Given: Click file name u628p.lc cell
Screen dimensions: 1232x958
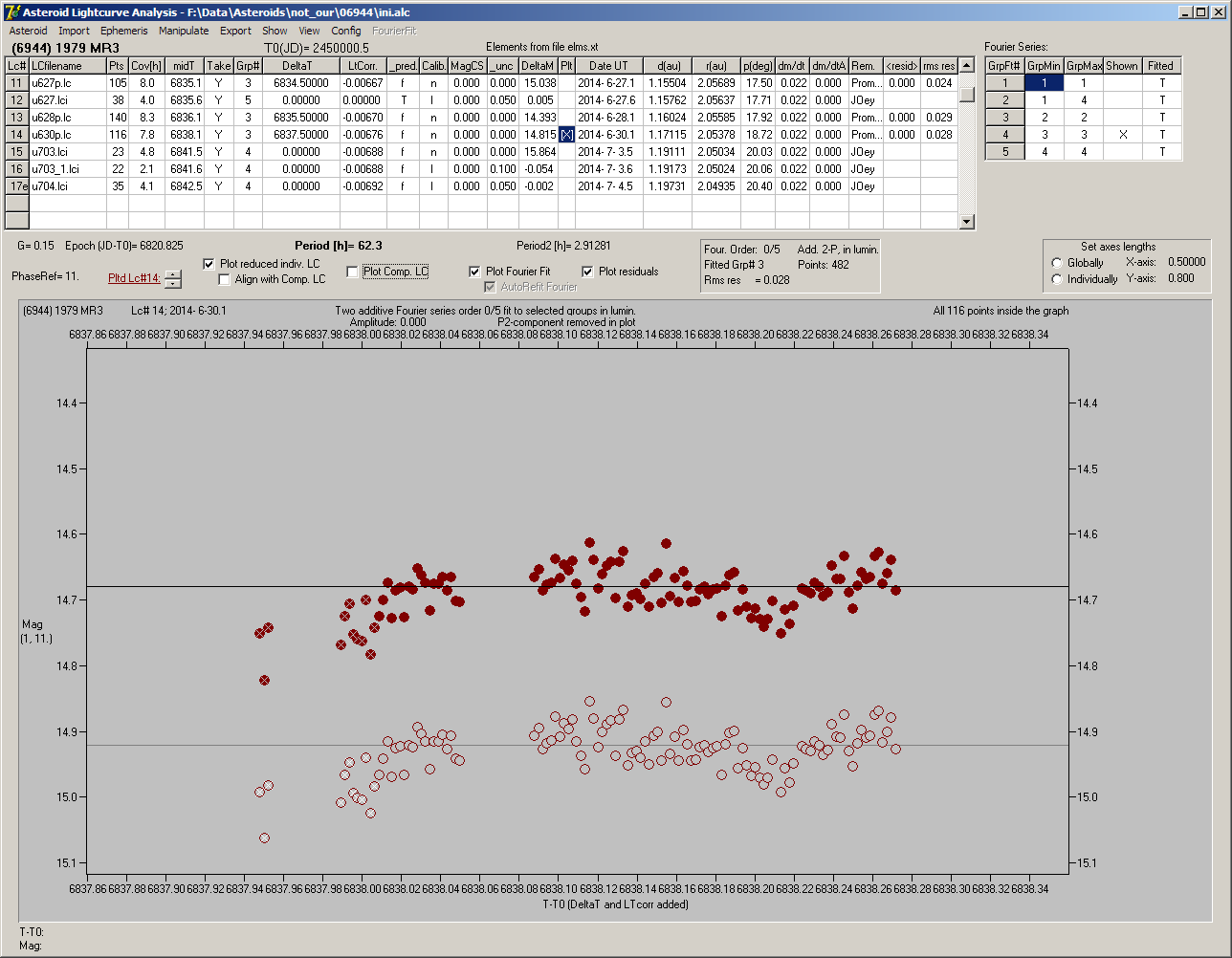Looking at the screenshot, I should [x=67, y=118].
